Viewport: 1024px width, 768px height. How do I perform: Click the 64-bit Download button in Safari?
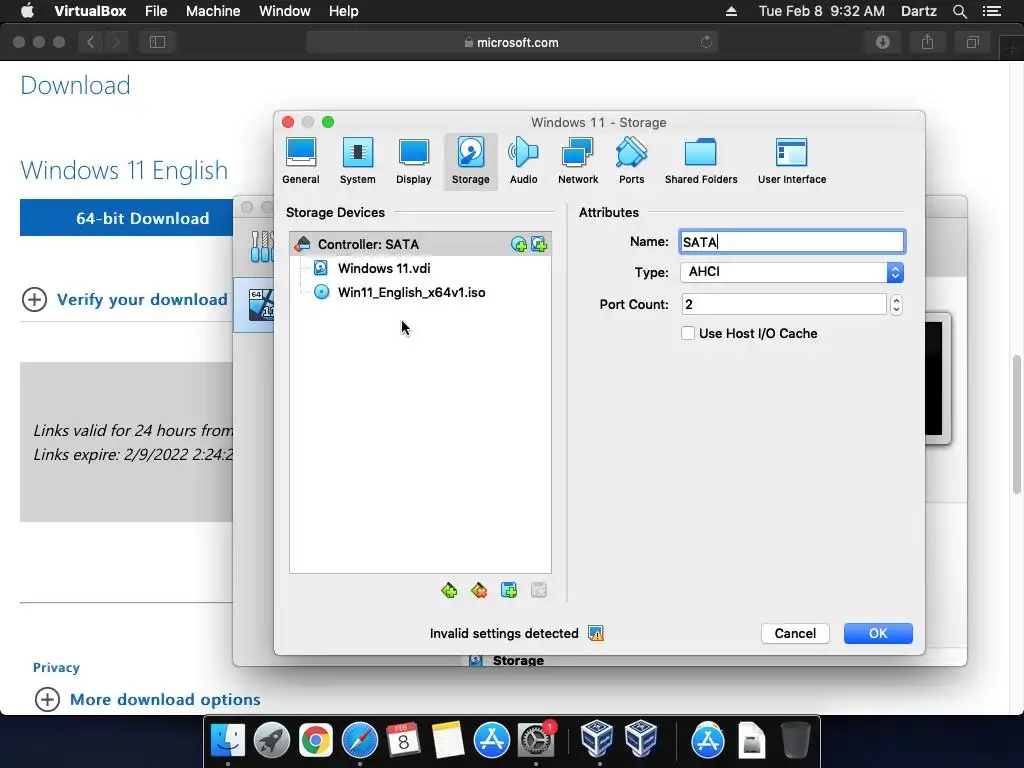(127, 217)
